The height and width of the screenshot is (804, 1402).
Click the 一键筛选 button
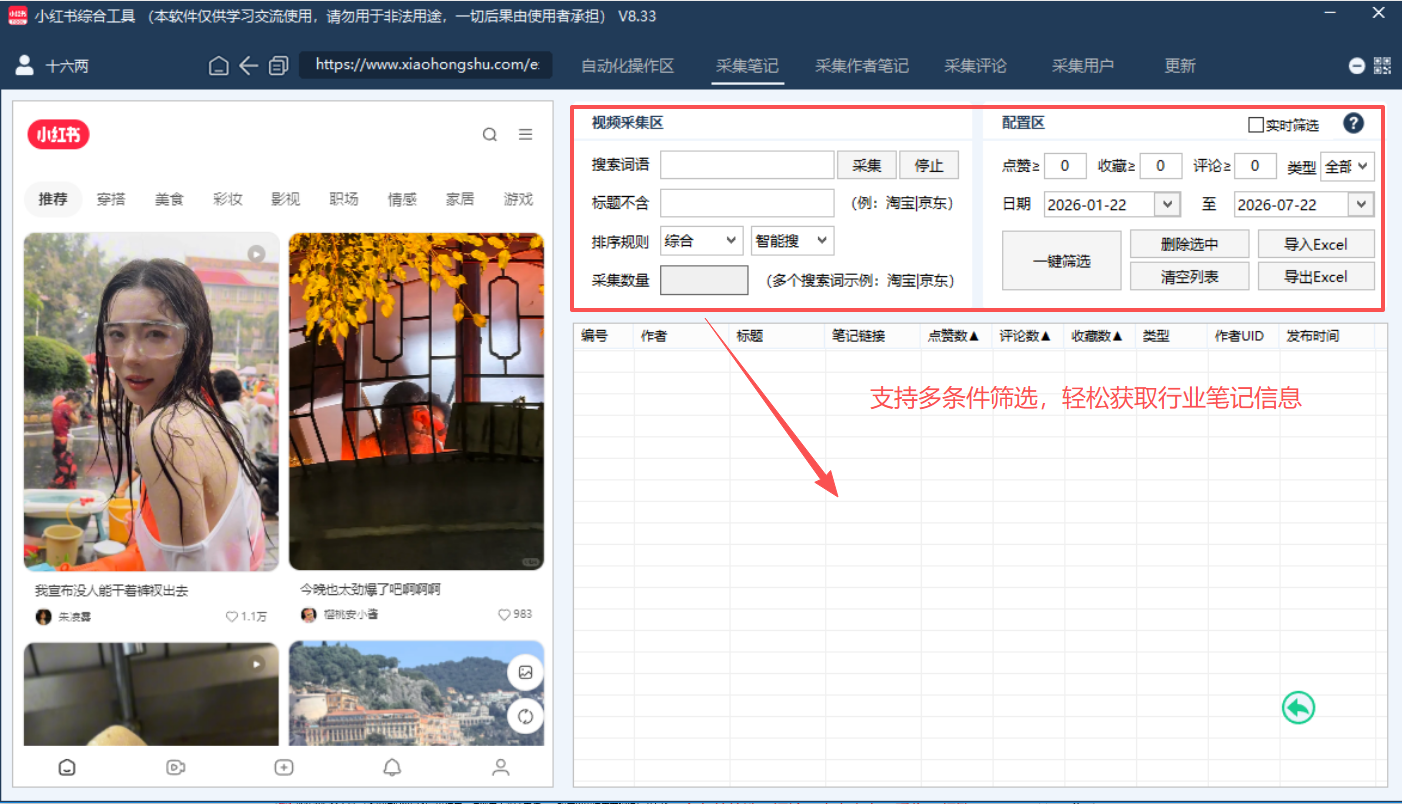point(1062,261)
